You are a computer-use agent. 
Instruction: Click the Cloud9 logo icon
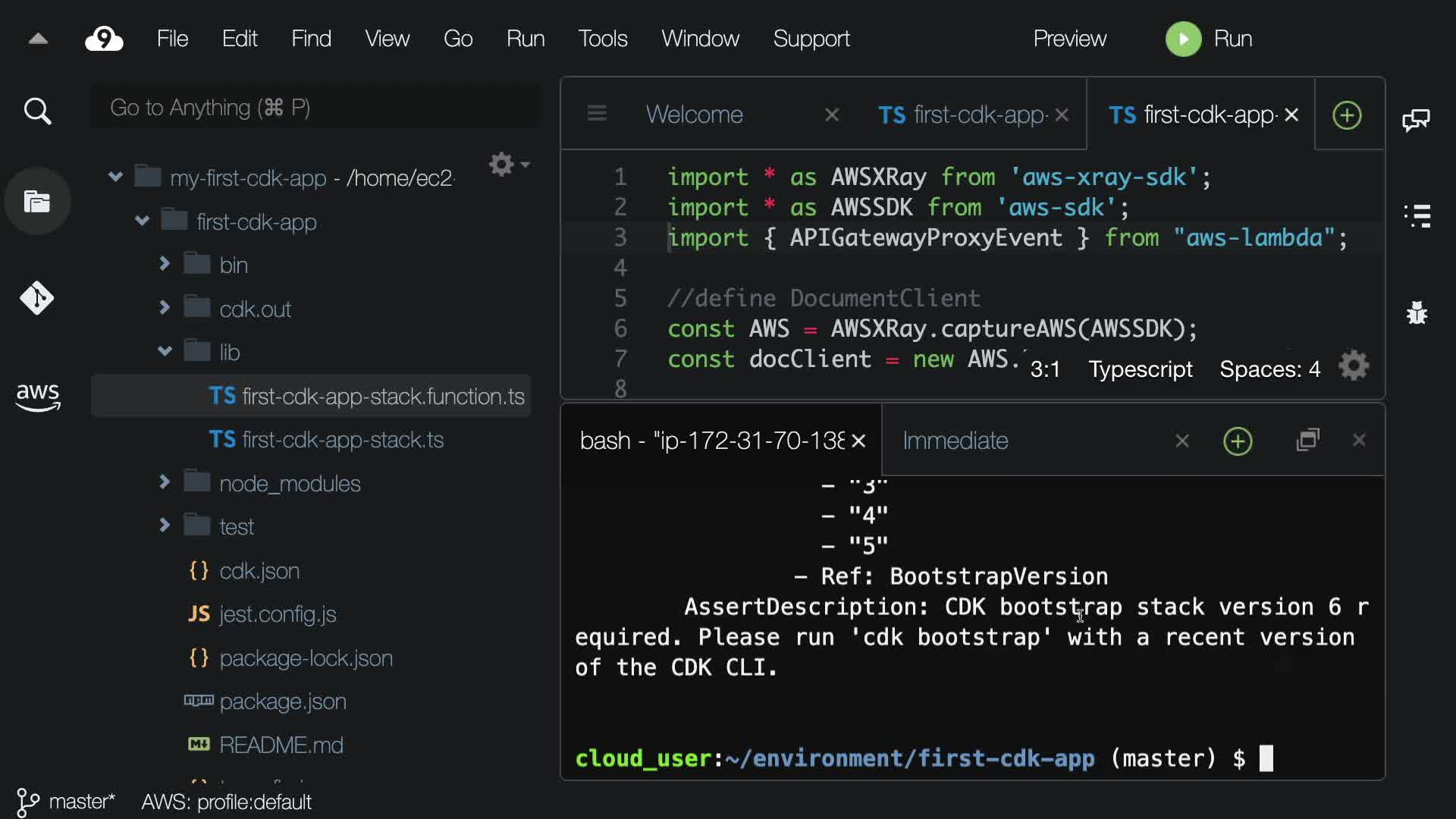(x=104, y=39)
